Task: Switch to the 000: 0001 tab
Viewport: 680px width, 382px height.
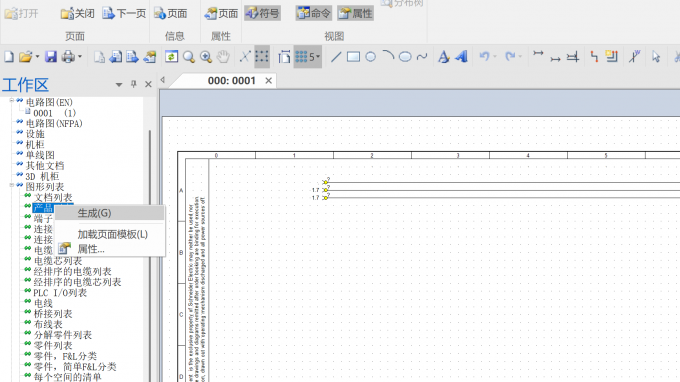Action: [x=232, y=81]
